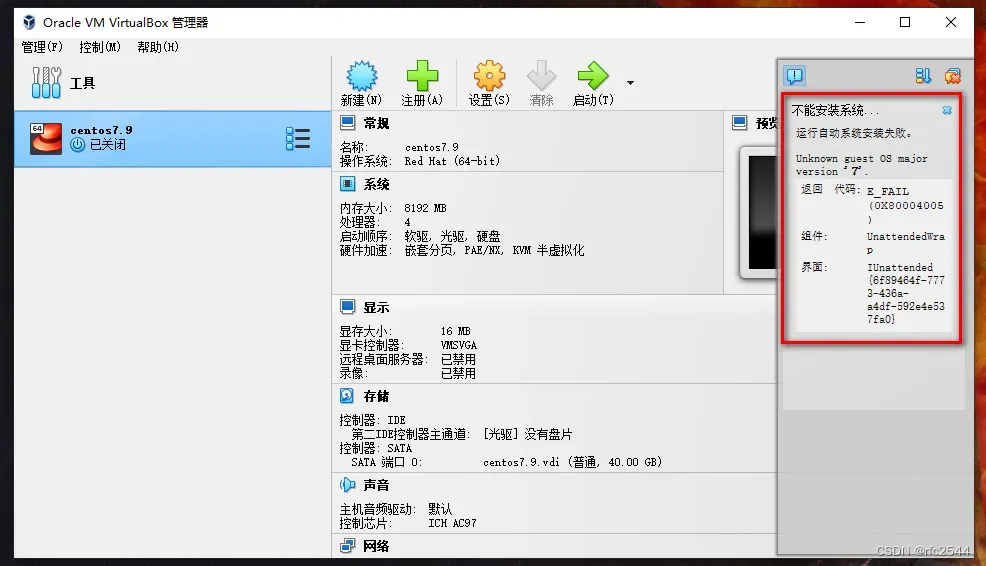This screenshot has height=566, width=986.
Task: Open the 控制(M) menu
Action: point(100,47)
